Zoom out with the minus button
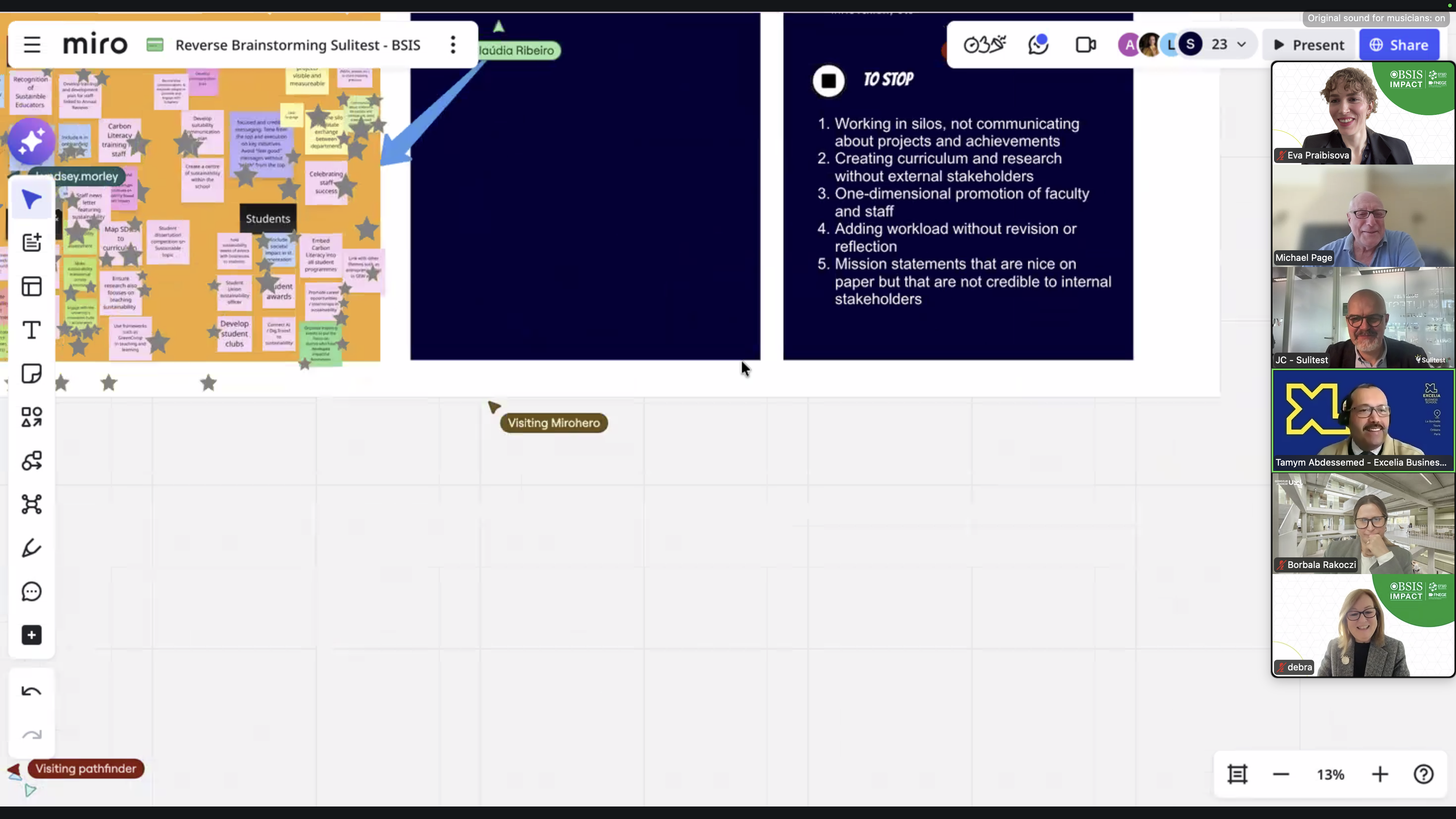The width and height of the screenshot is (1456, 819). click(1281, 774)
